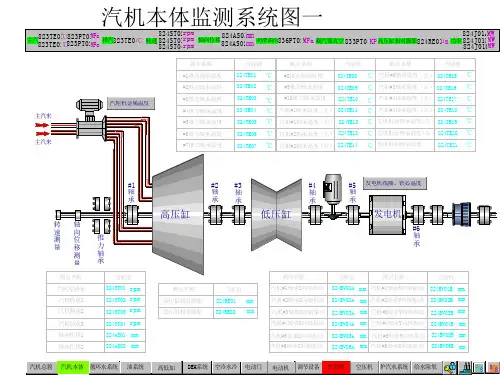Click the teal window icon in bottom bar
The image size is (500, 375).
pyautogui.click(x=479, y=368)
